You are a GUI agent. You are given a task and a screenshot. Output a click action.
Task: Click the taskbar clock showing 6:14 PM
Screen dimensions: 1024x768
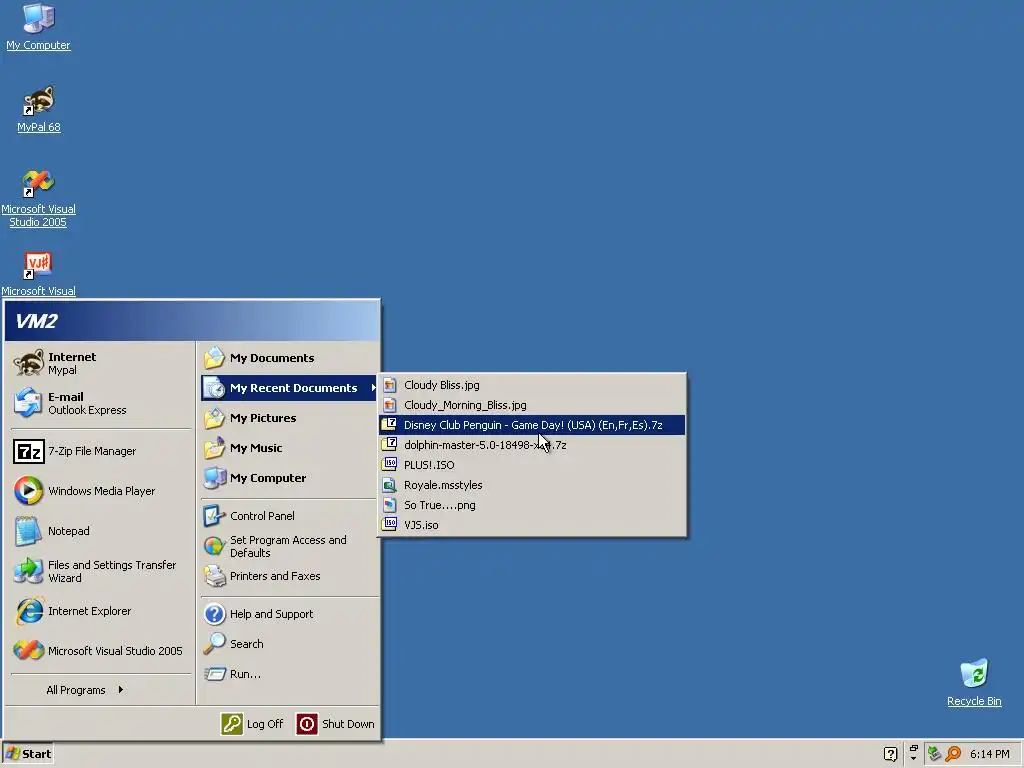coord(990,754)
